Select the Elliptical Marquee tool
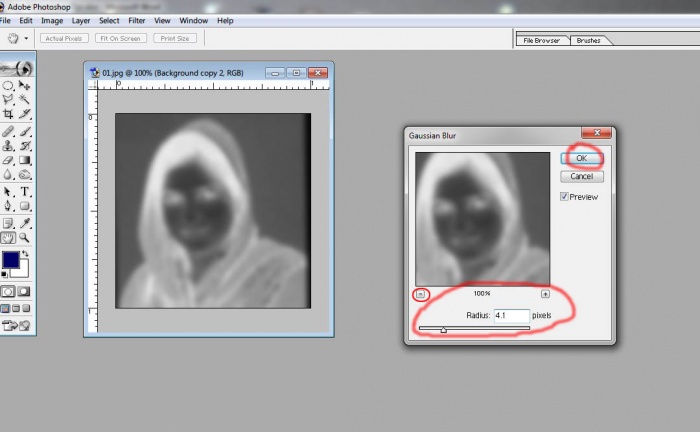Image resolution: width=700 pixels, height=432 pixels. tap(8, 86)
